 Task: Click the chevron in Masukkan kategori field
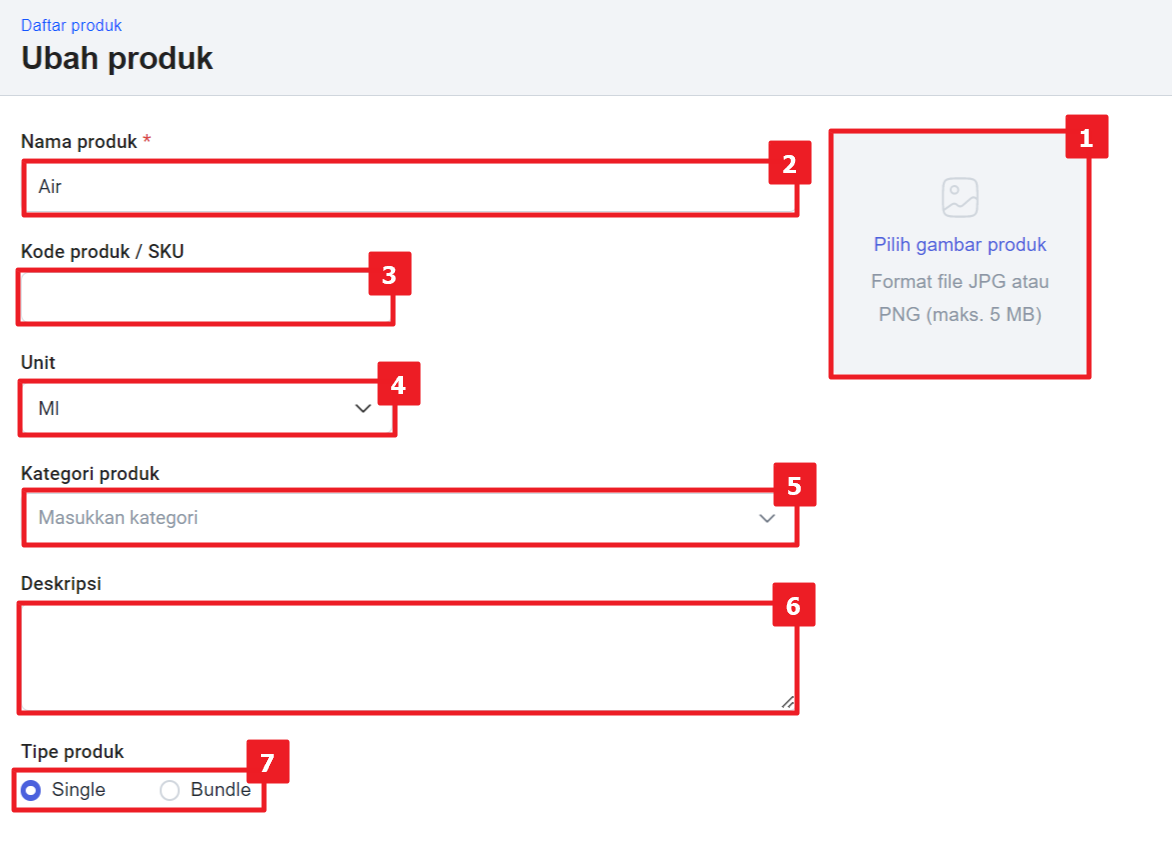coord(767,518)
